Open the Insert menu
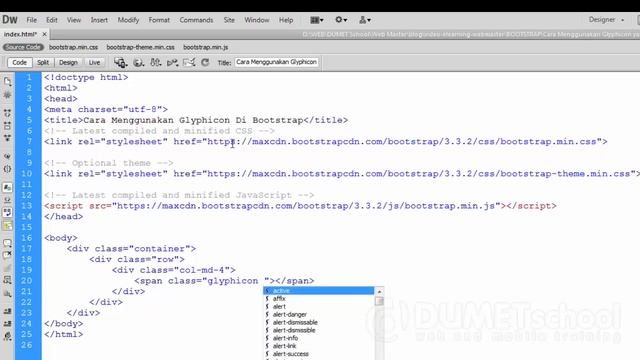This screenshot has height=360, width=640. (x=99, y=20)
